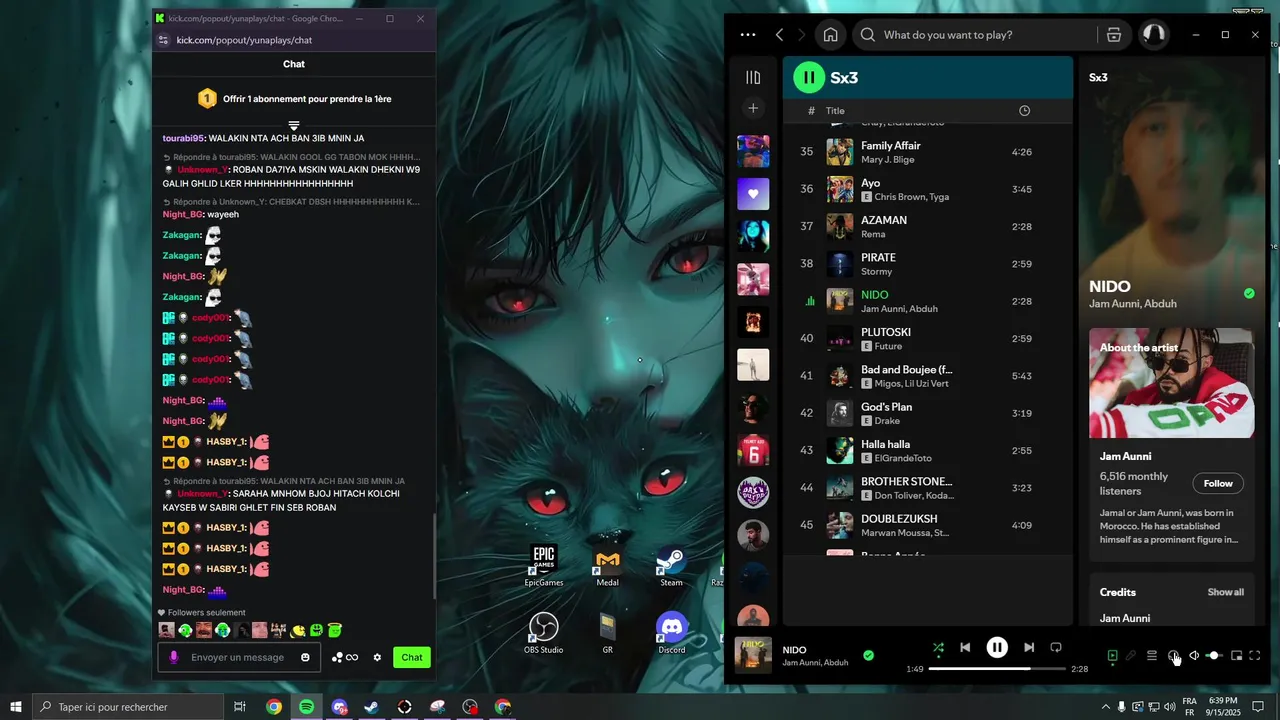Screen dimensions: 1280x720
Task: Open Spotify Home
Action: tap(830, 35)
